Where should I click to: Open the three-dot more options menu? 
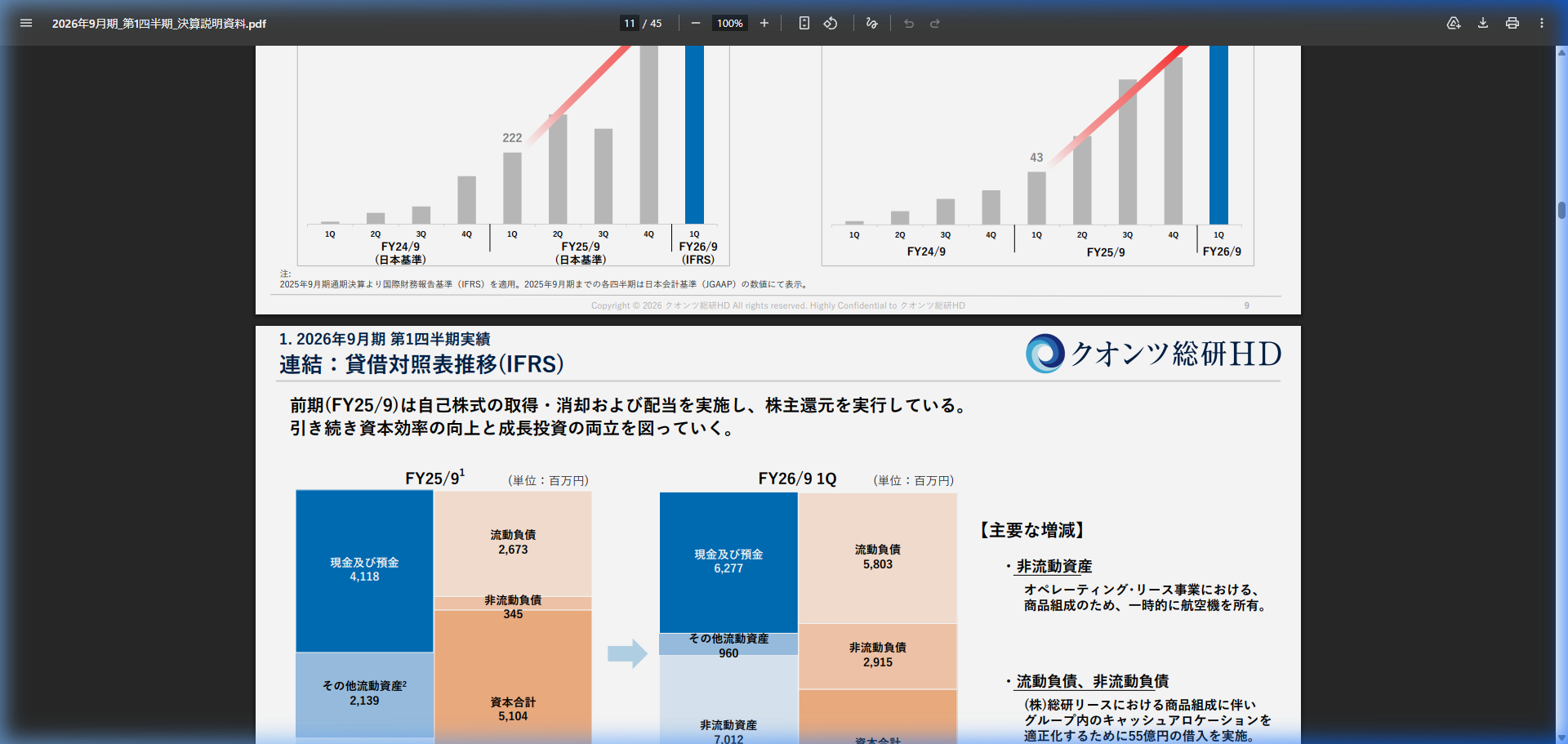click(1542, 23)
